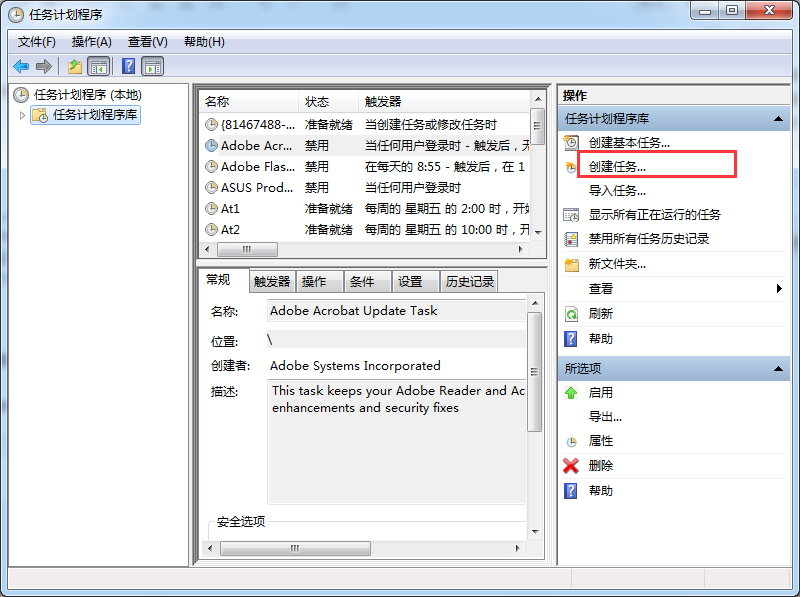Click the 禁用所有任务历史记录 icon
Viewport: 800px width, 597px height.
click(x=571, y=239)
